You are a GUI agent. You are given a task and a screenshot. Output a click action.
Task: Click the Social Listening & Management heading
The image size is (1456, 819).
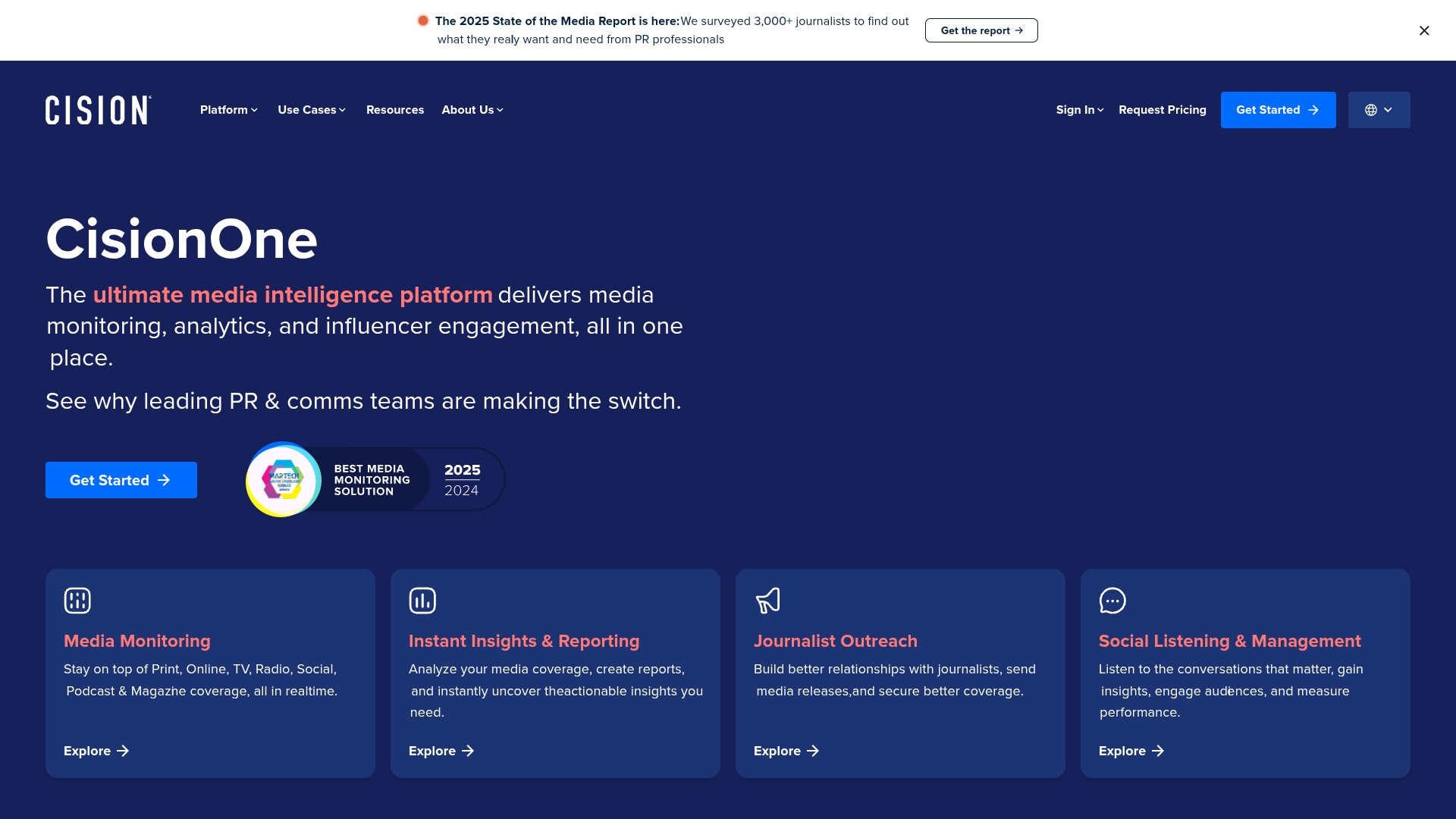[x=1230, y=641]
